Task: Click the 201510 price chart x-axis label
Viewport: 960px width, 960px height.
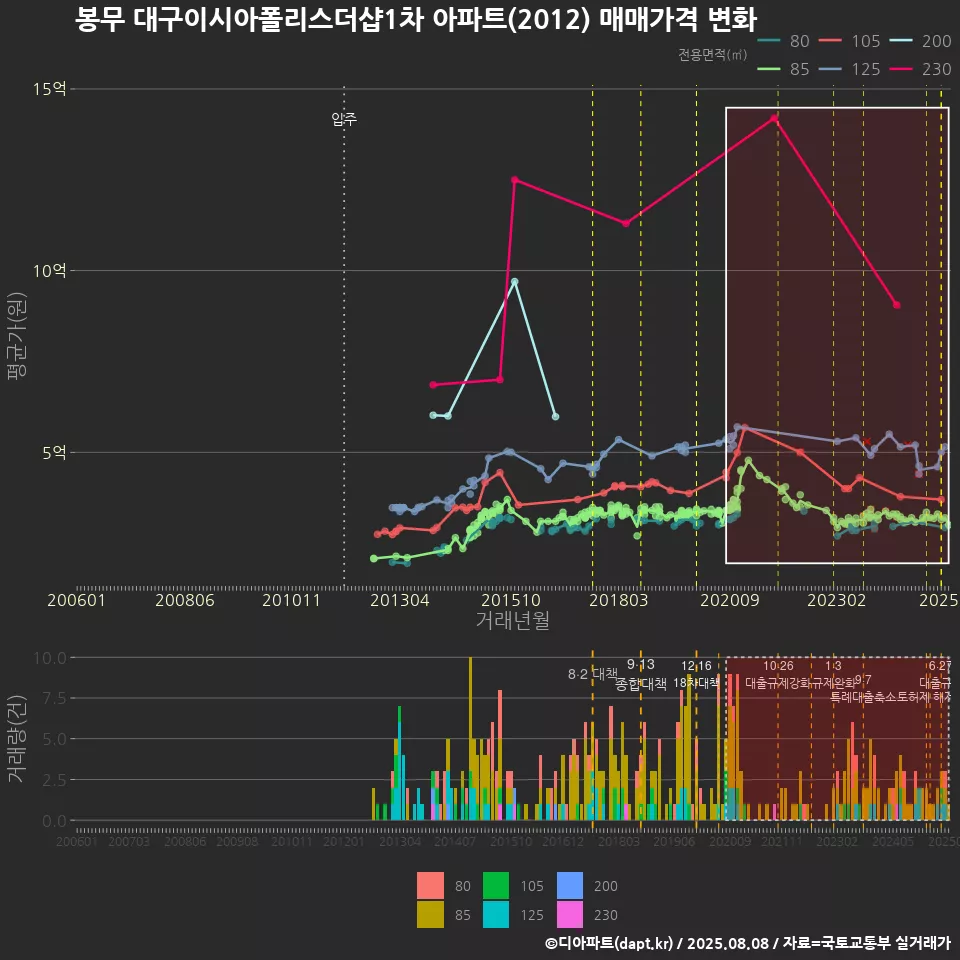Action: 511,600
